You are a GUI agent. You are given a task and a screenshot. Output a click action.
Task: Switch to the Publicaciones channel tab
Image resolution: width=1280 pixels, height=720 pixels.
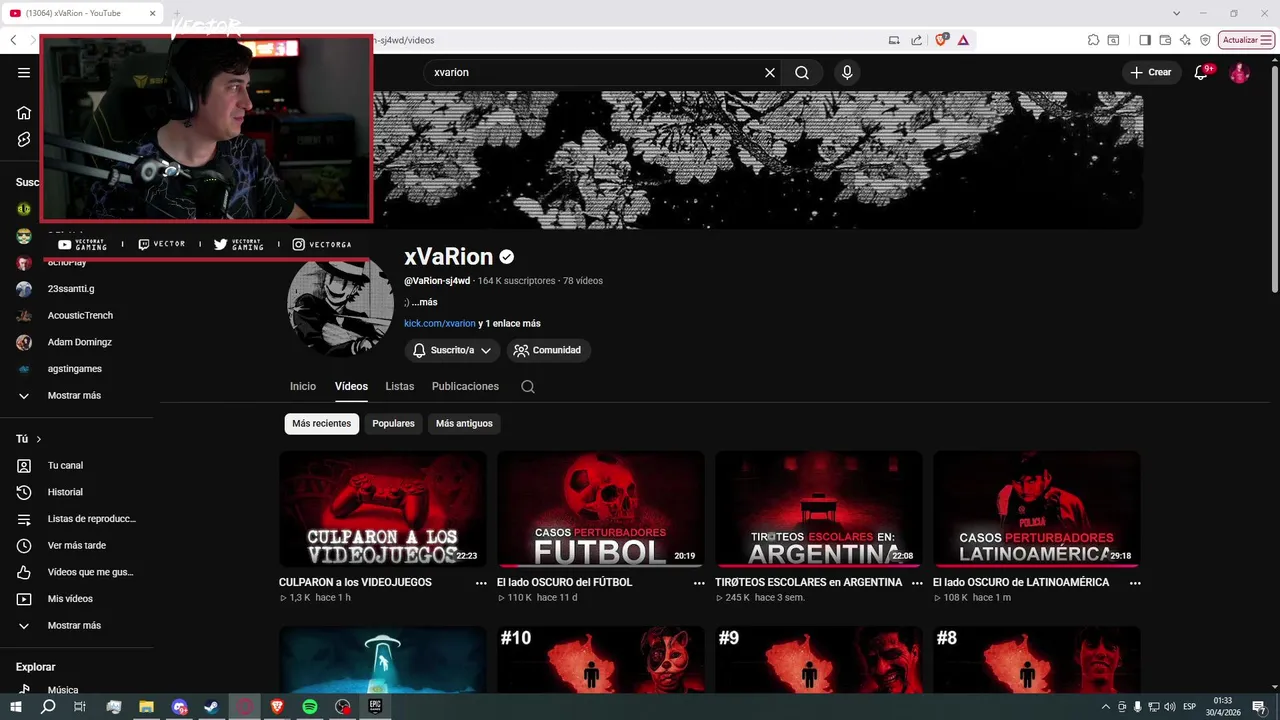[465, 386]
